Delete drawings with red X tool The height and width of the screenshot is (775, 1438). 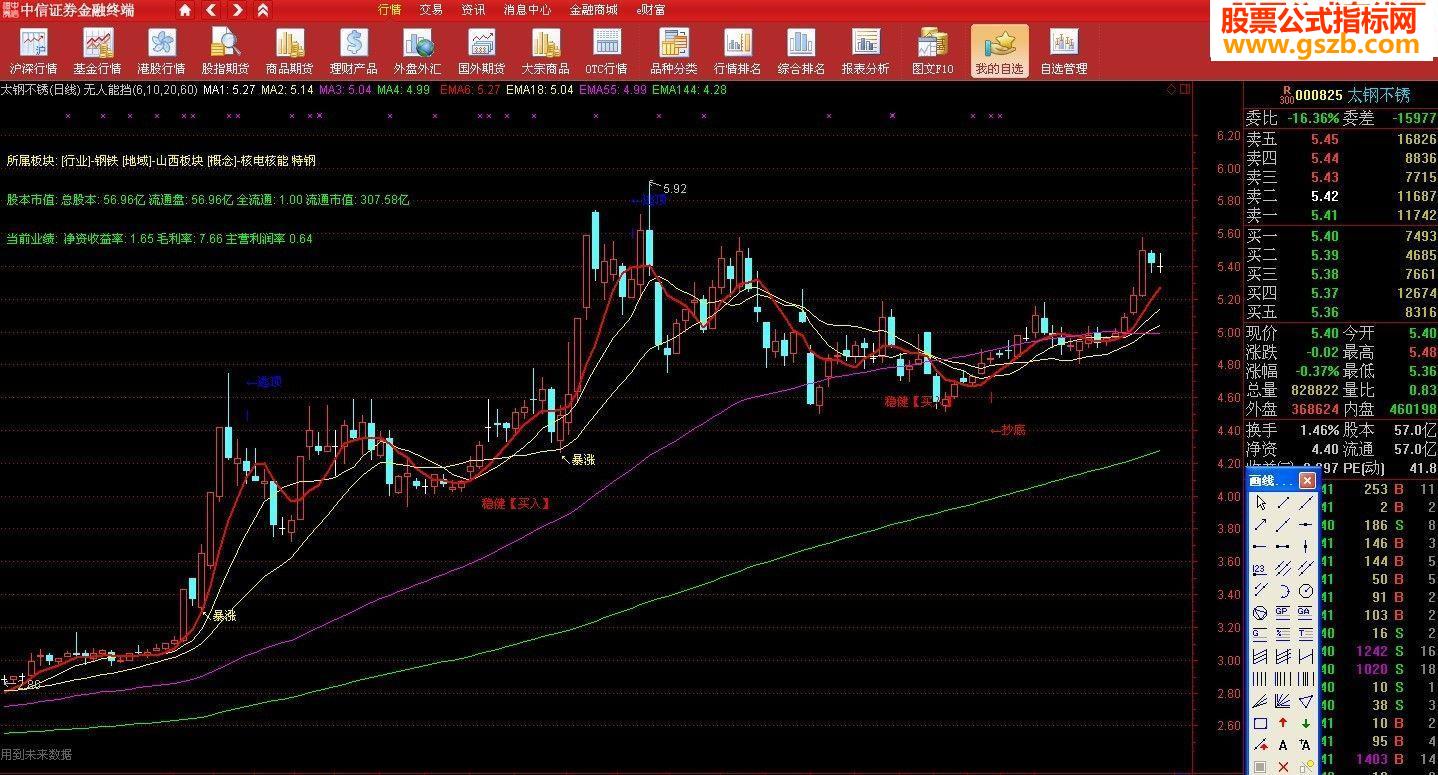coord(1283,766)
